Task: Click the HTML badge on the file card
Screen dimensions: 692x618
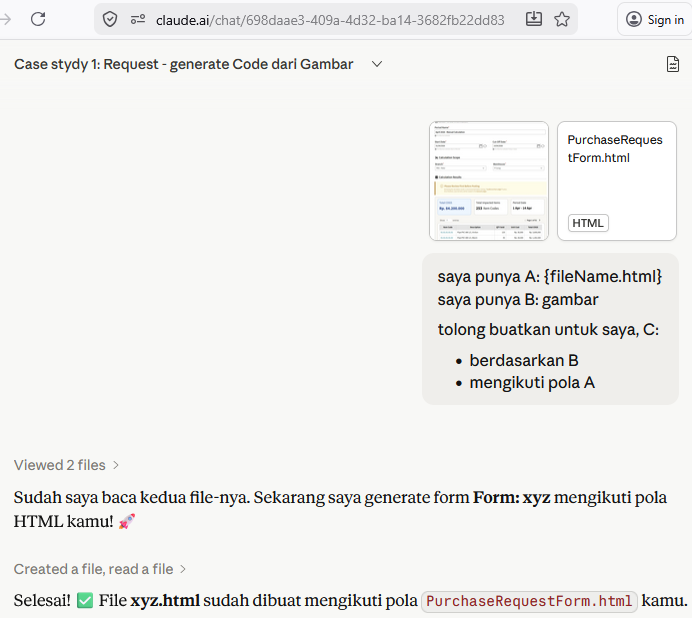Action: pos(588,223)
